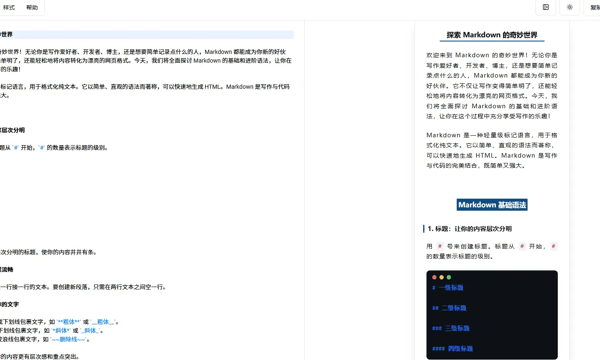Click the **粗体** code text in editor
The width and height of the screenshot is (600, 360).
[x=69, y=322]
